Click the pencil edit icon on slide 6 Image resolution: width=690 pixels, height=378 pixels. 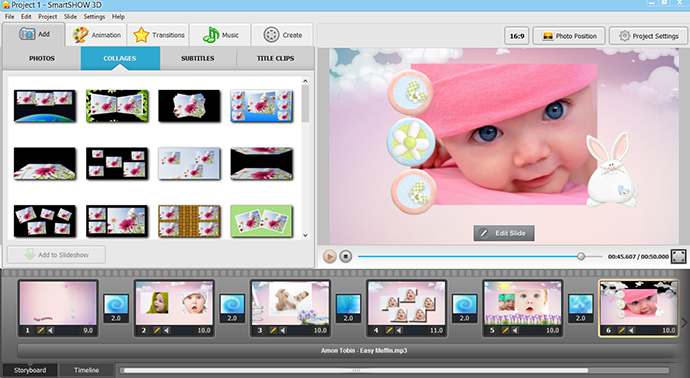[x=622, y=330]
